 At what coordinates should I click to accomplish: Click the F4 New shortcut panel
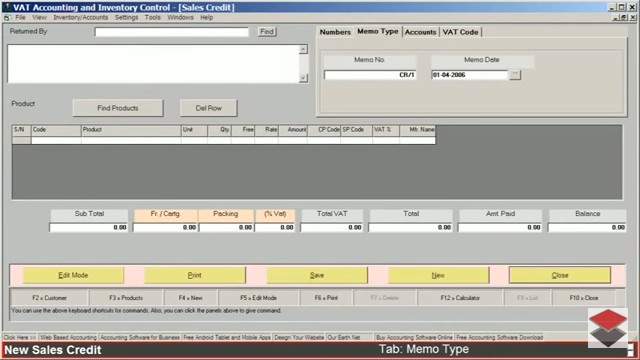point(191,298)
